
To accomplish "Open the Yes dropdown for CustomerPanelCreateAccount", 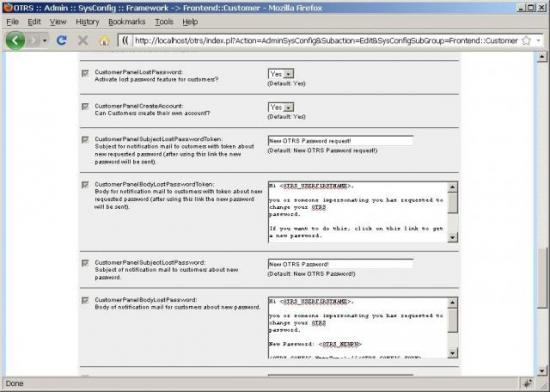I will [281, 107].
